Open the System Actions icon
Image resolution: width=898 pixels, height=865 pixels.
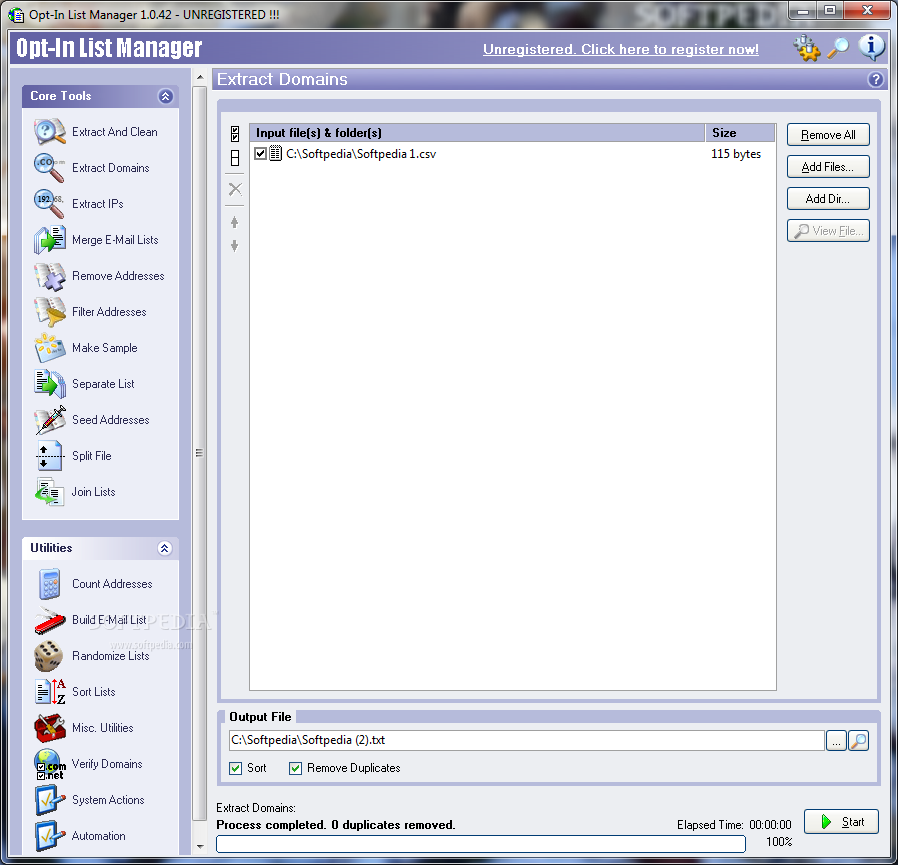coord(49,800)
